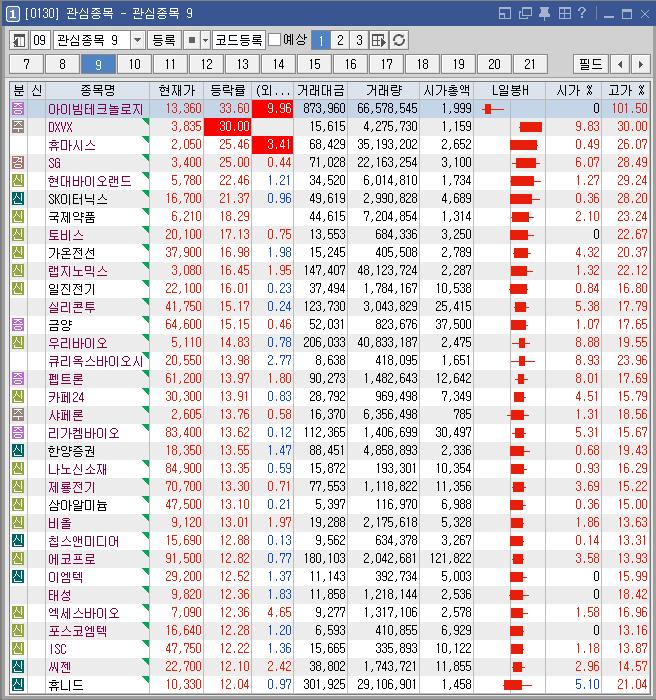The height and width of the screenshot is (700, 656).
Task: Click the badge icon beside 칩스앤미디어
Action: coord(18,540)
